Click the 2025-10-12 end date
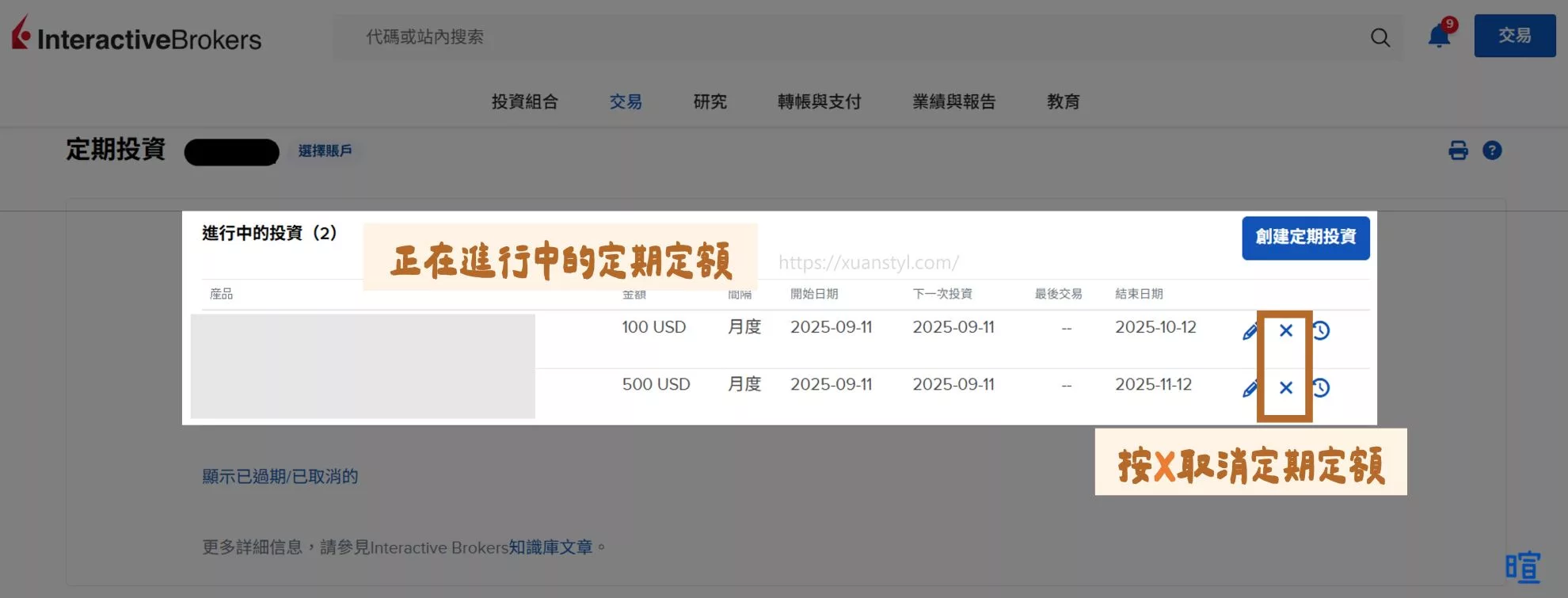Viewport: 1568px width, 598px height. [x=1155, y=327]
